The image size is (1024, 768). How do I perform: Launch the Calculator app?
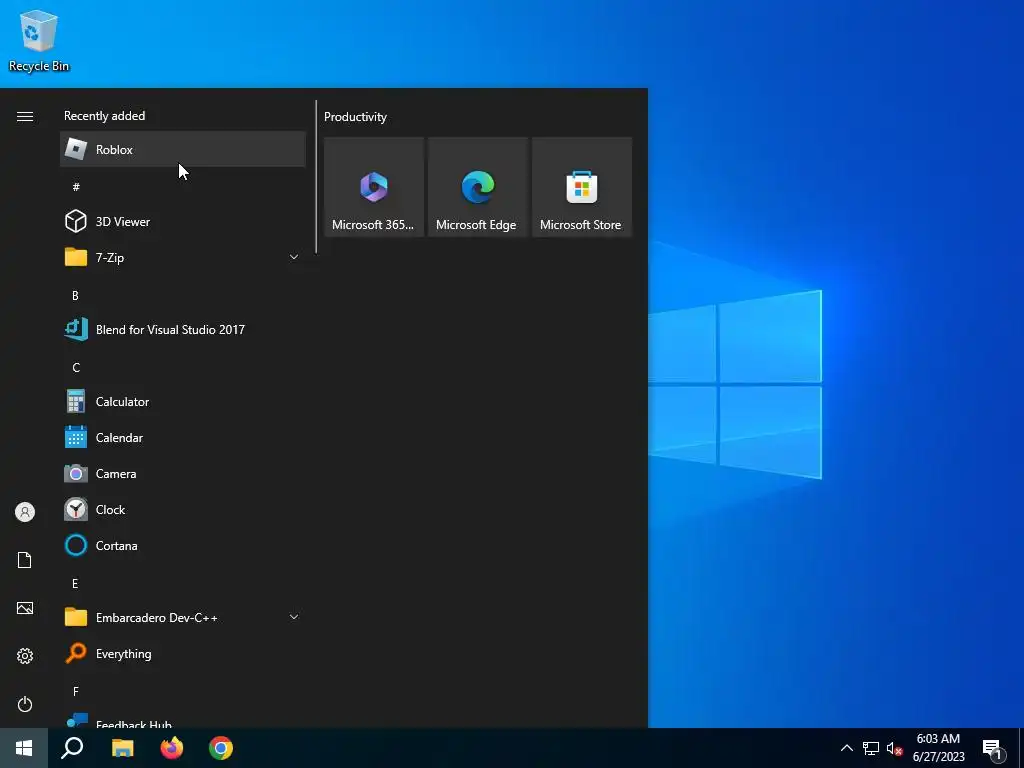tap(182, 402)
